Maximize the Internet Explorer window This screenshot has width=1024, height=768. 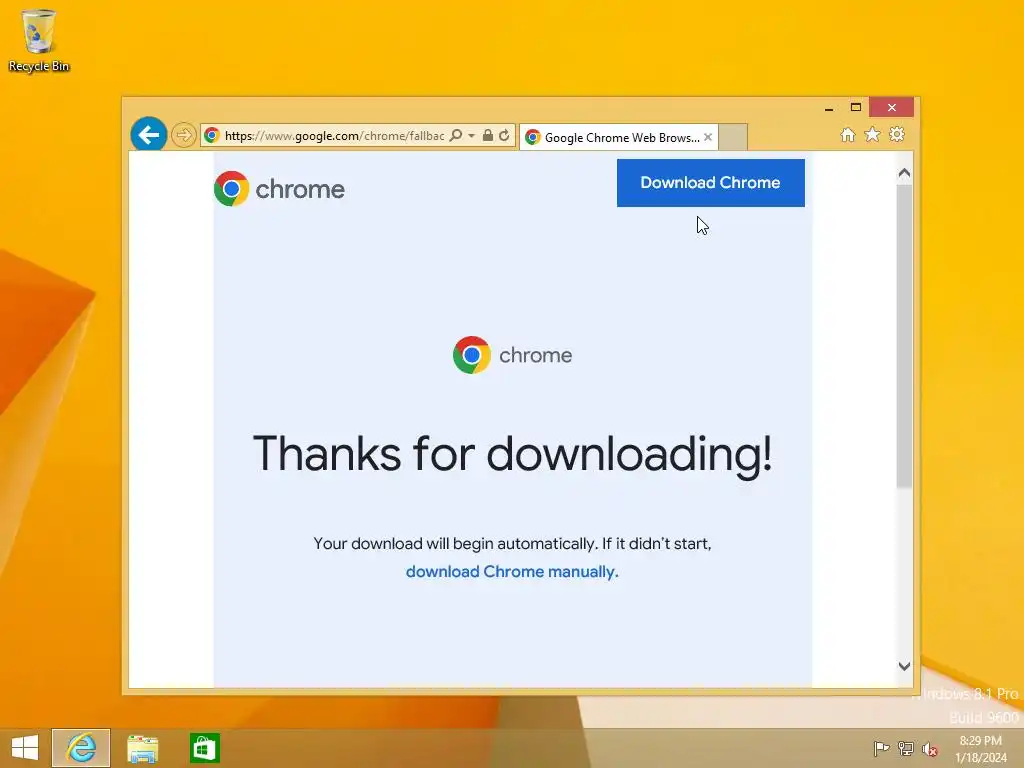[856, 107]
